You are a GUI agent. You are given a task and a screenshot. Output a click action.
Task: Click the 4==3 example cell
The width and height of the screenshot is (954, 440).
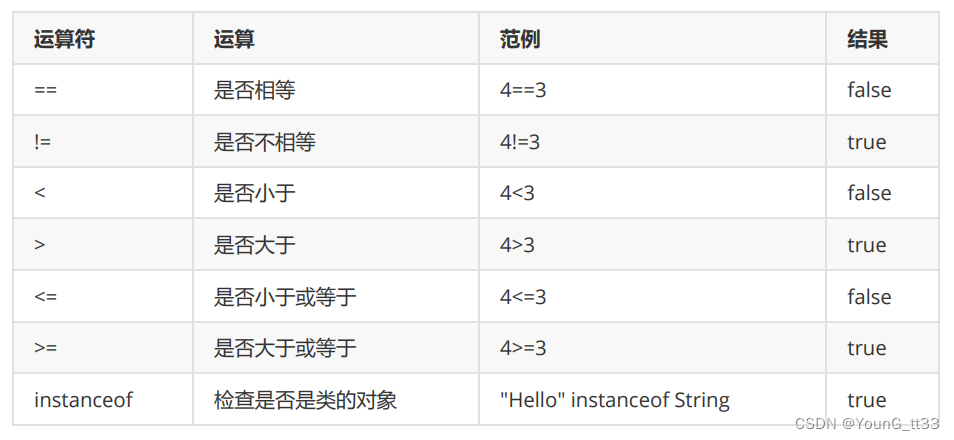click(x=652, y=90)
